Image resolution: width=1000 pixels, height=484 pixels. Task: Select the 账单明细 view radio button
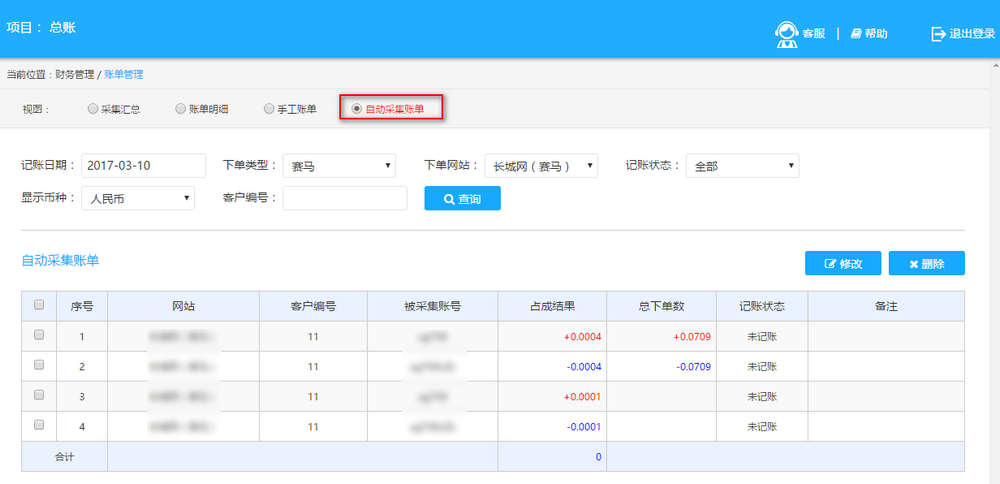coord(180,108)
